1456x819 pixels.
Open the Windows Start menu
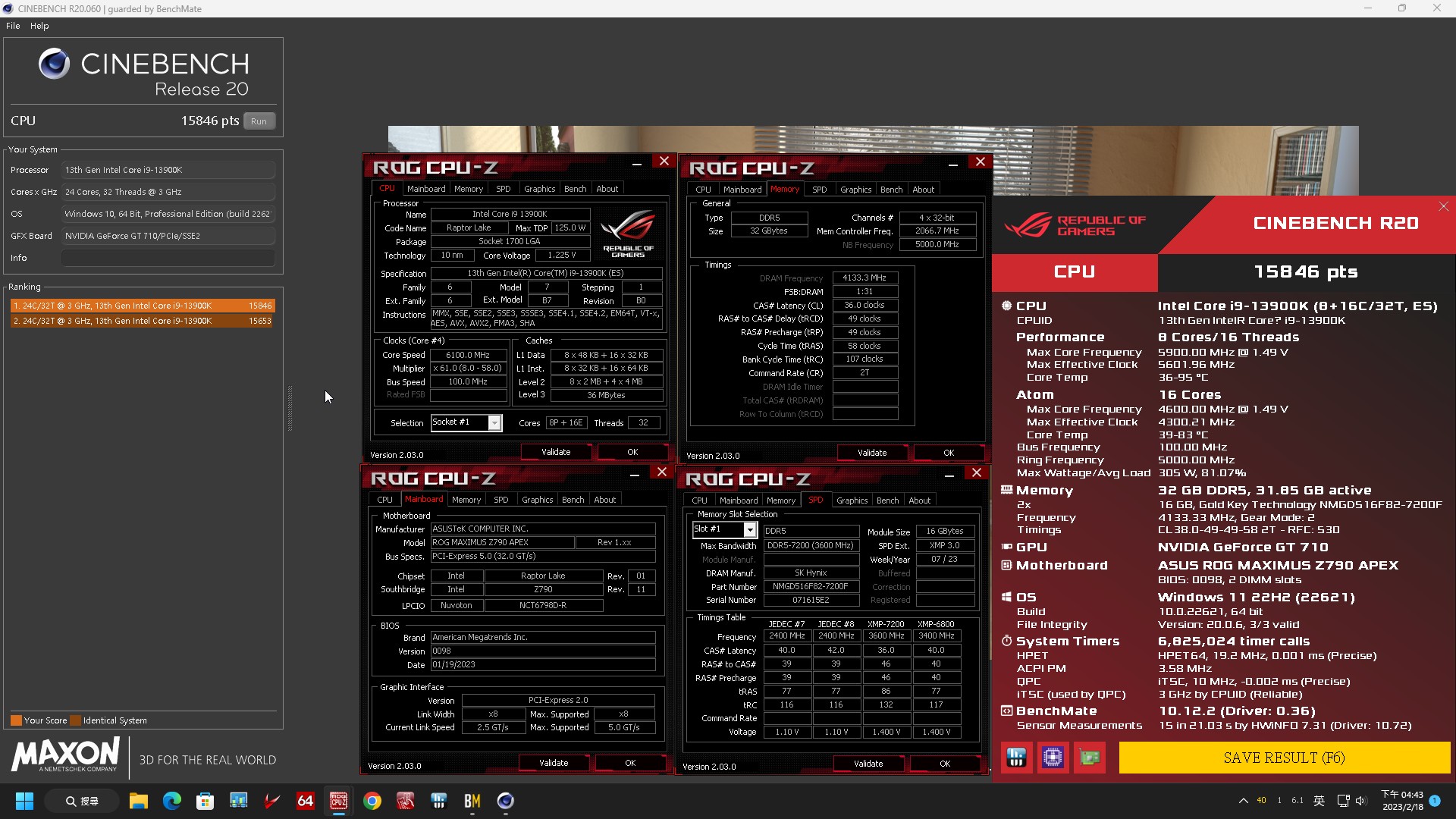(24, 801)
